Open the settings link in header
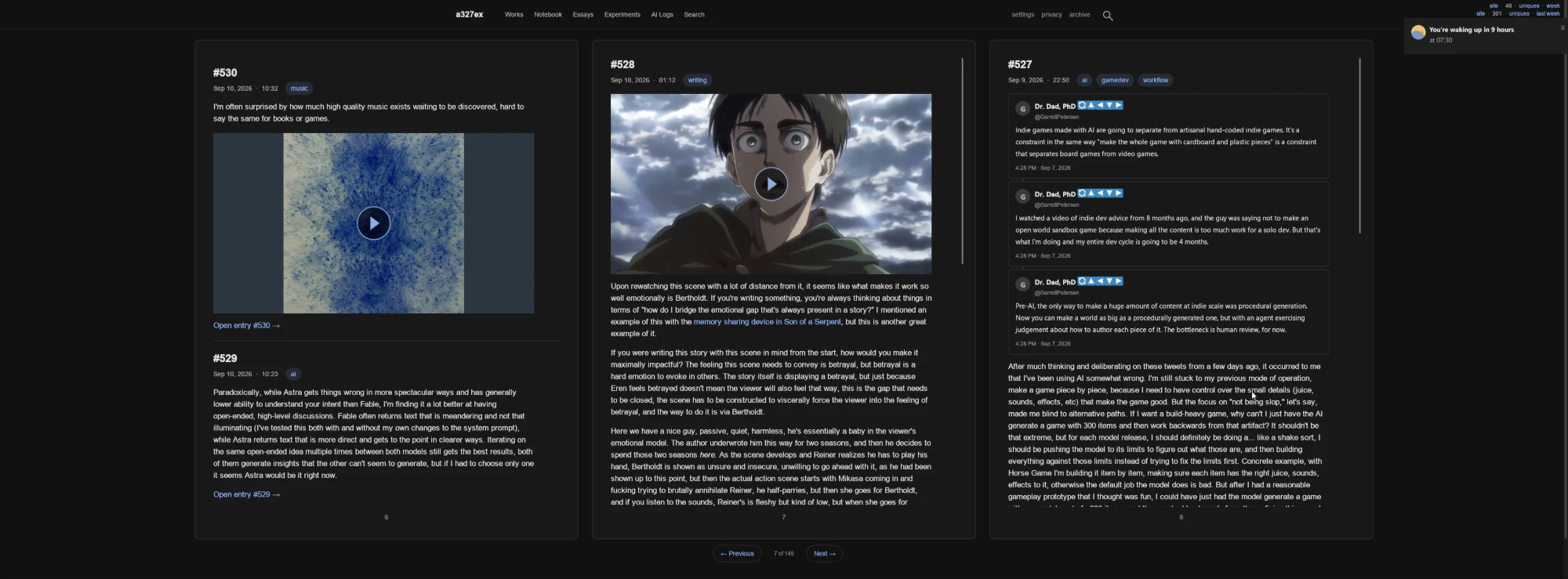Screen dimensions: 1568x579 point(1022,15)
